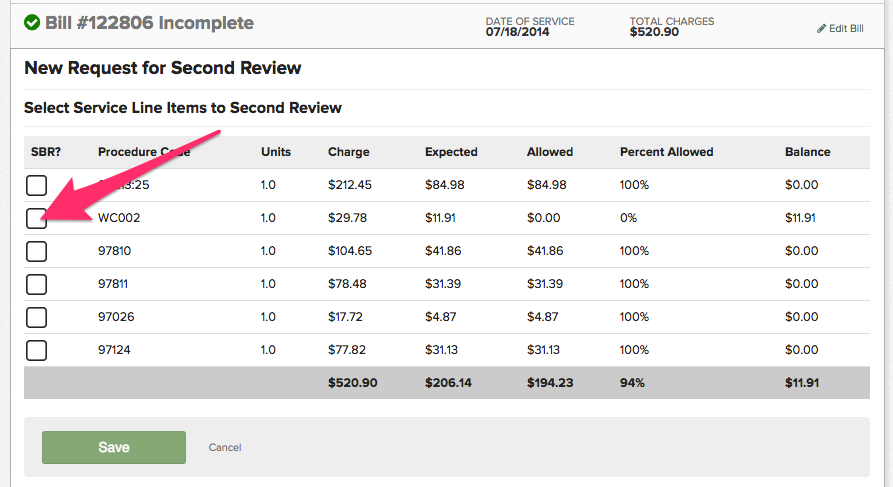Click the Balance column header
The image size is (893, 487).
coord(807,152)
